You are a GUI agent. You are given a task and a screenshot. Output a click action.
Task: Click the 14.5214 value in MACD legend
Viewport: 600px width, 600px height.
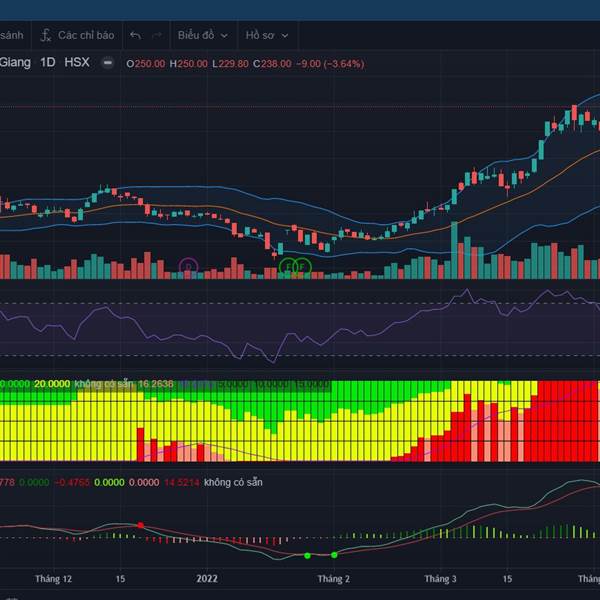click(x=179, y=483)
